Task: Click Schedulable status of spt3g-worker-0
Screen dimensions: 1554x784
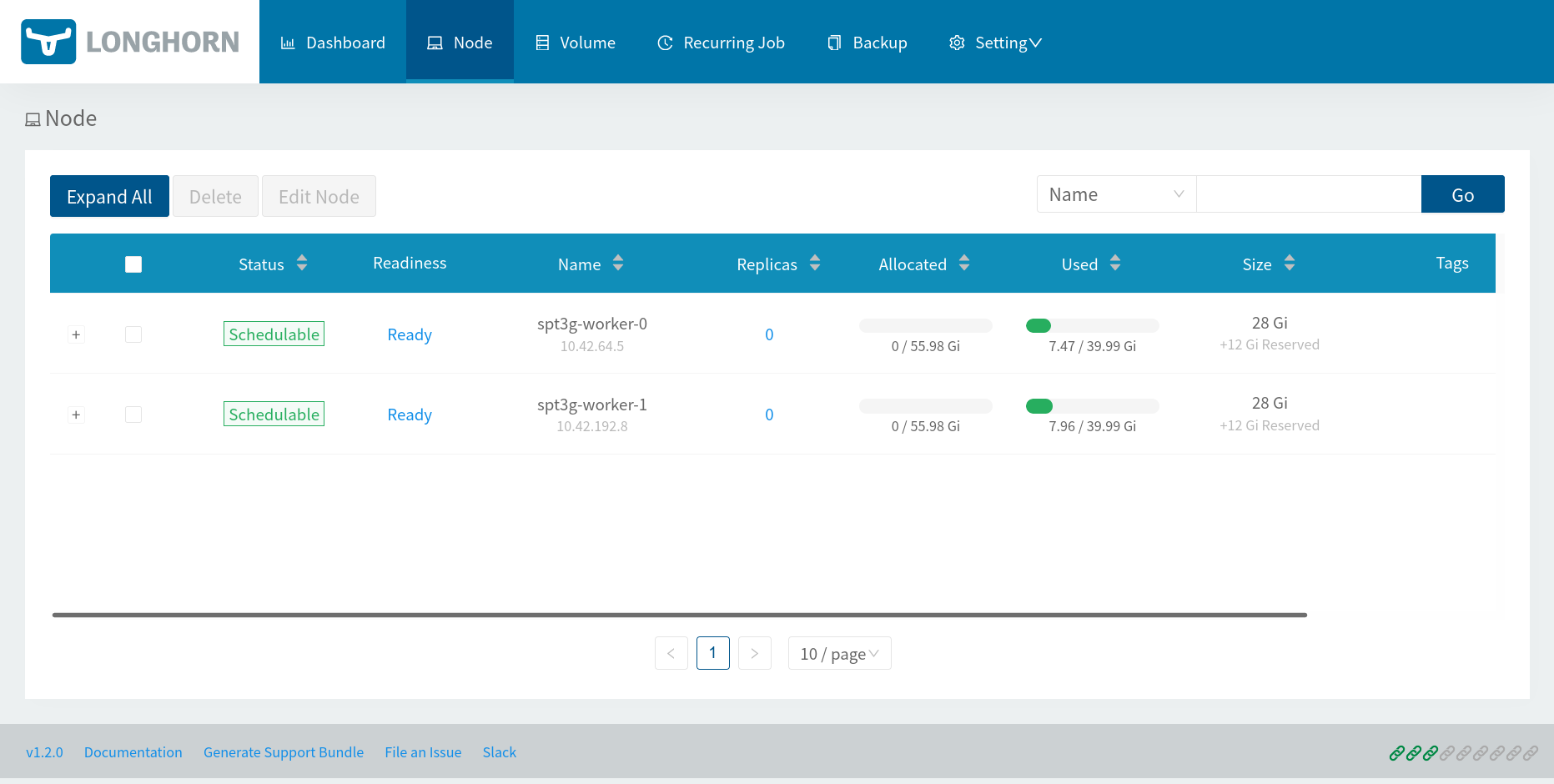Action: [x=274, y=334]
